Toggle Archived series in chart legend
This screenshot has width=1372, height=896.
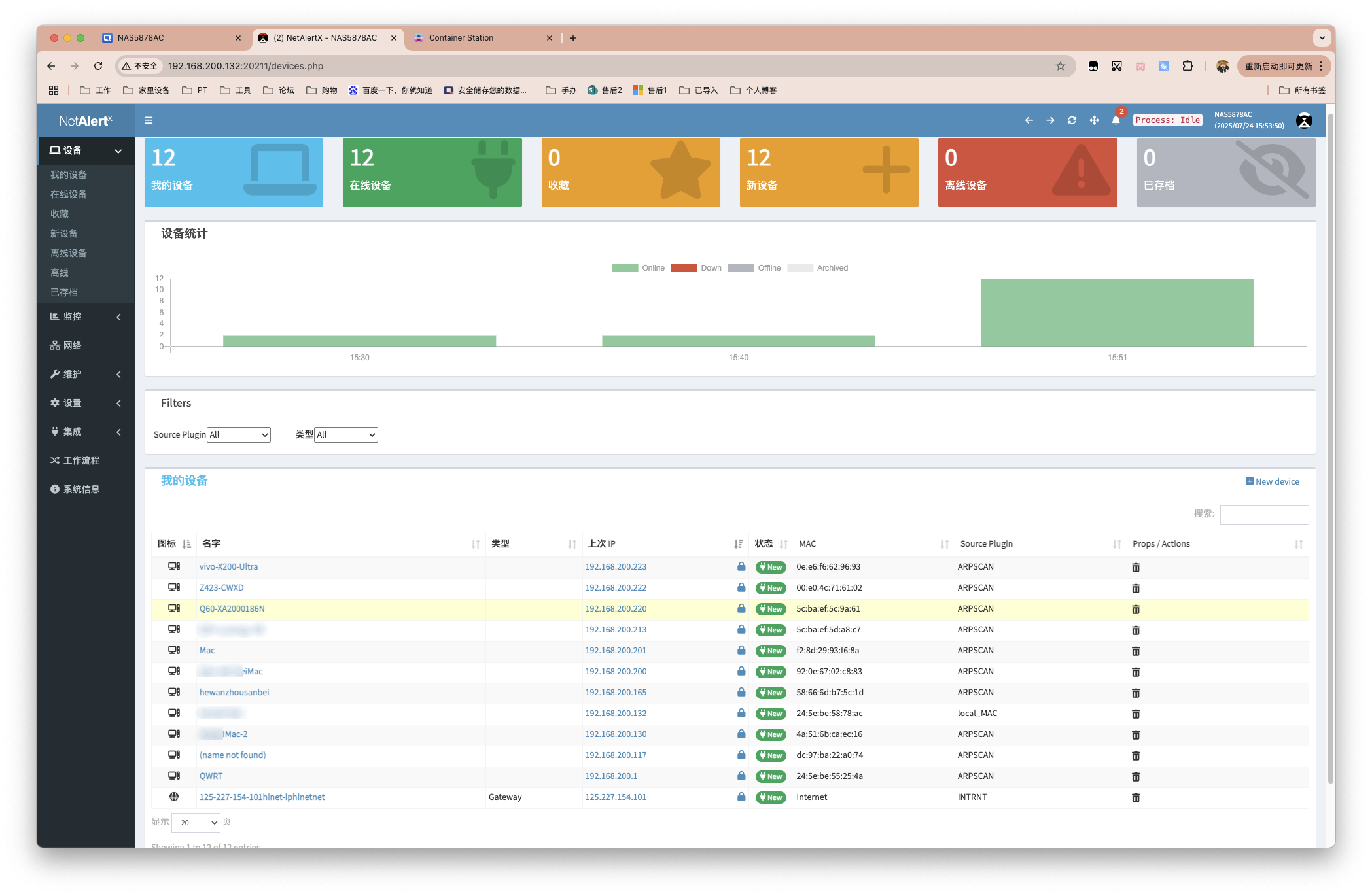pyautogui.click(x=817, y=268)
